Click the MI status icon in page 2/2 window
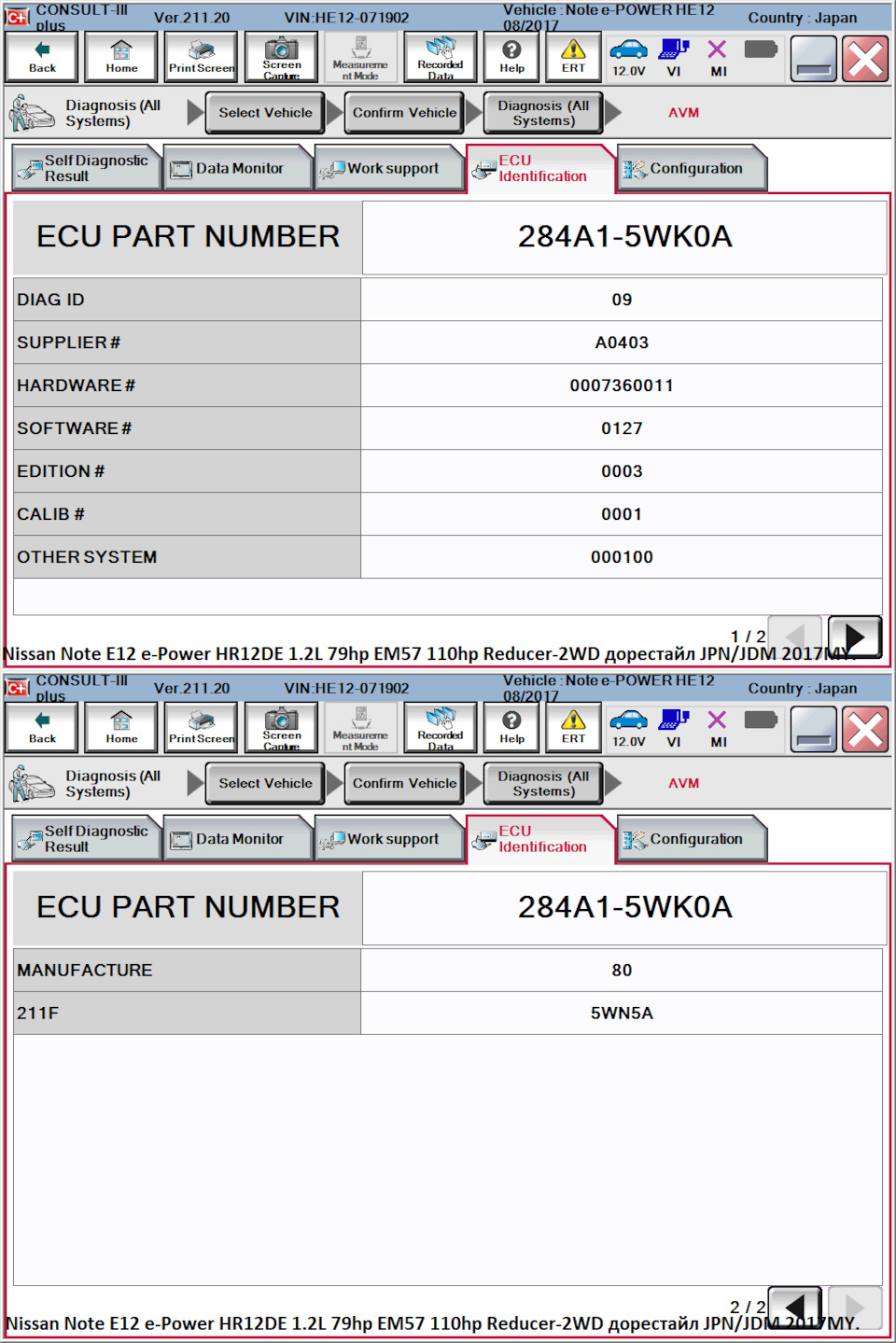Viewport: 896px width, 1343px height. (718, 728)
